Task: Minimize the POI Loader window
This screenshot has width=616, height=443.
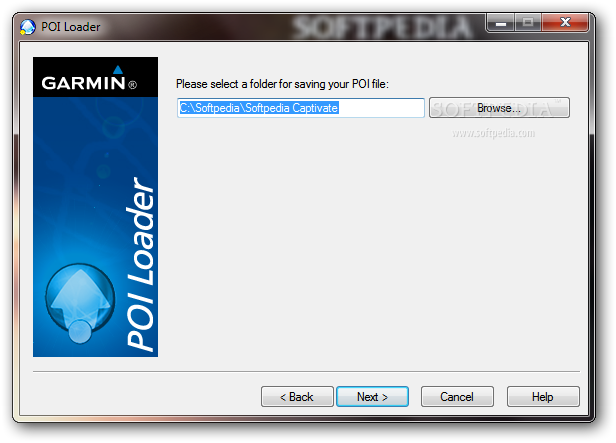Action: 500,22
